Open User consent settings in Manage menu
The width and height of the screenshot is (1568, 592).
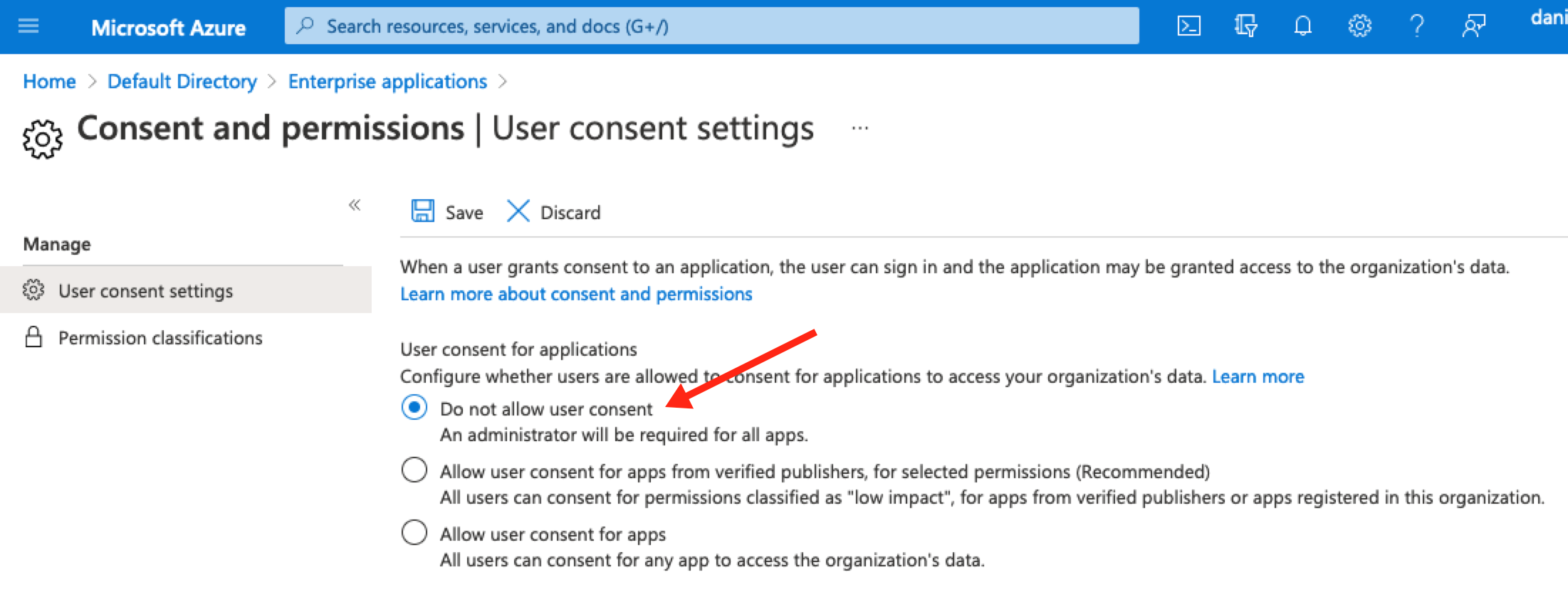[145, 291]
